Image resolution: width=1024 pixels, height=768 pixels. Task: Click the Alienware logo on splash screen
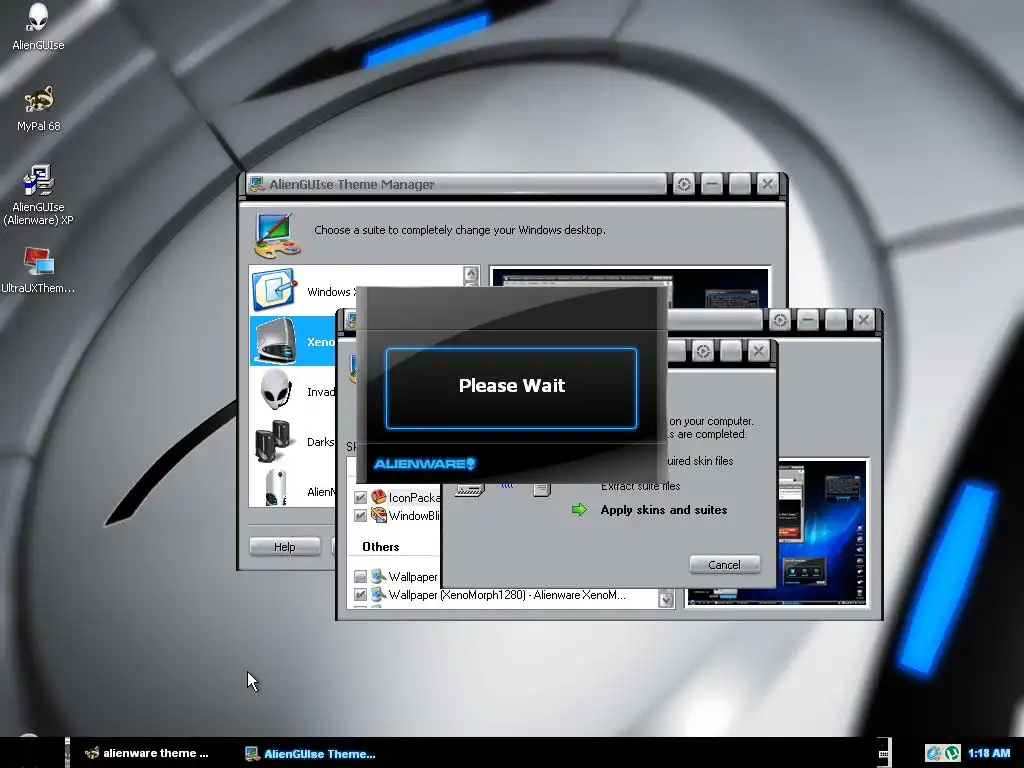[x=424, y=464]
